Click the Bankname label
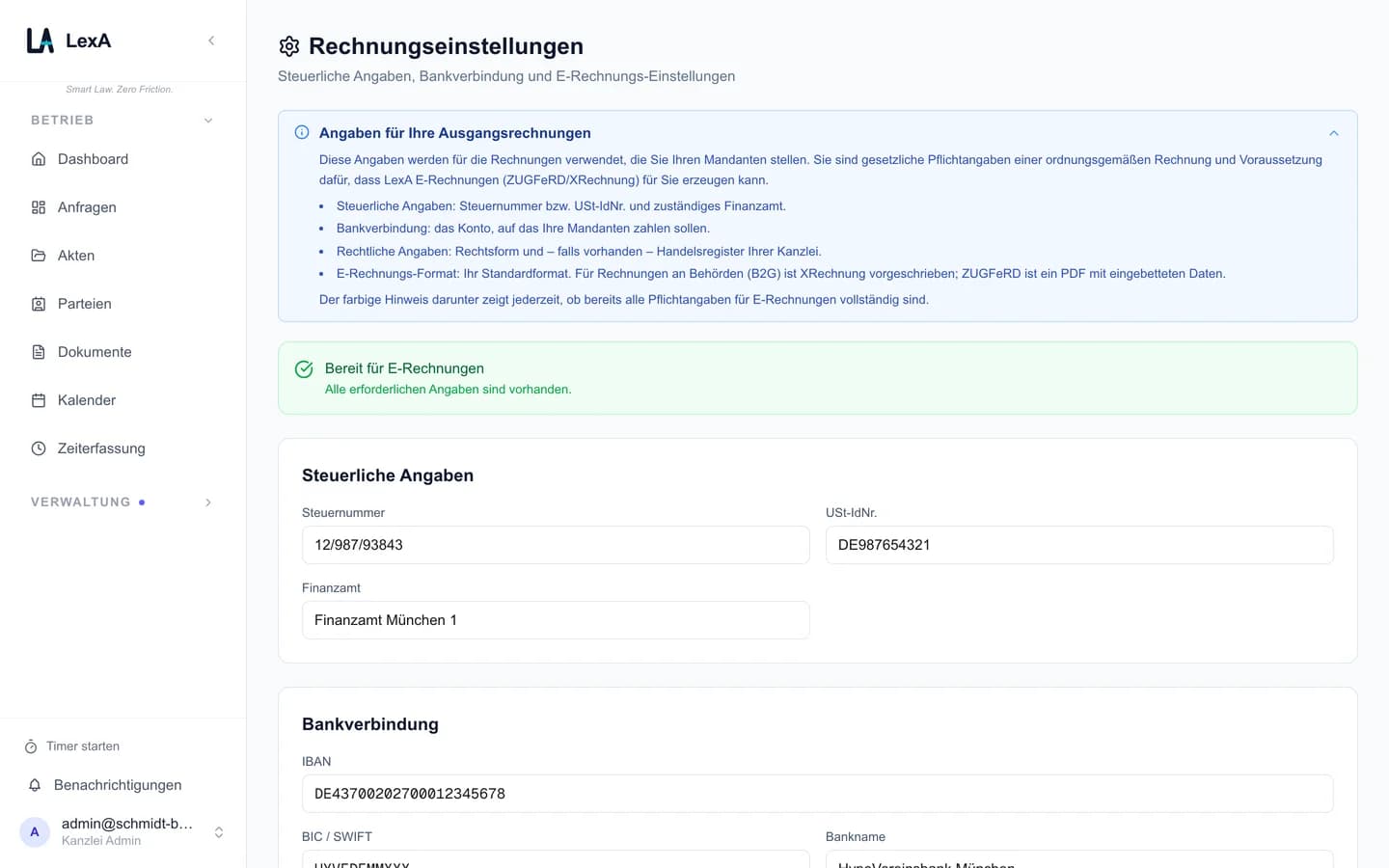The image size is (1389, 868). pos(856,837)
